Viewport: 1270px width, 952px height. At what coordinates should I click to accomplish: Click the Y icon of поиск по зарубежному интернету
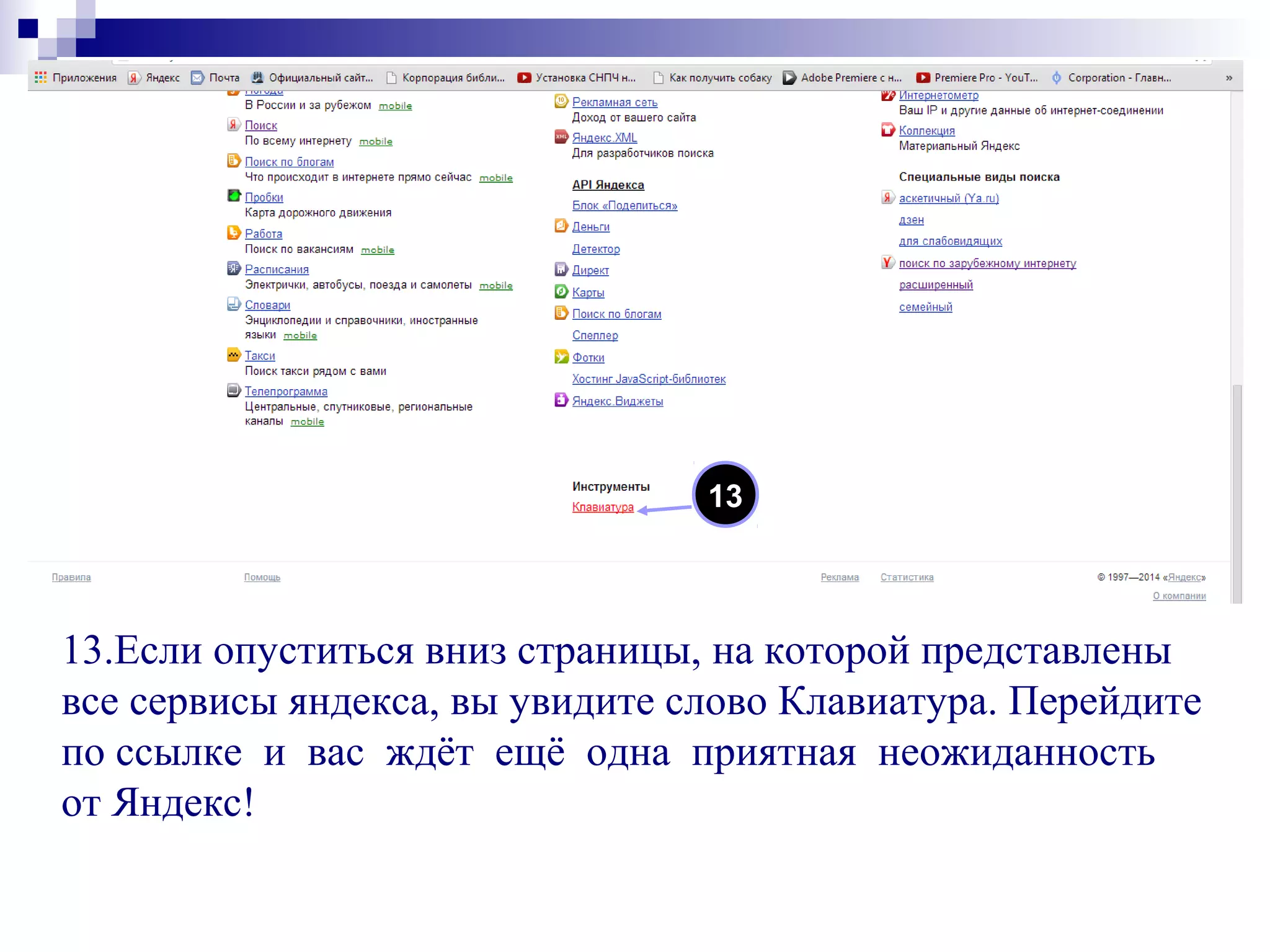coord(888,263)
